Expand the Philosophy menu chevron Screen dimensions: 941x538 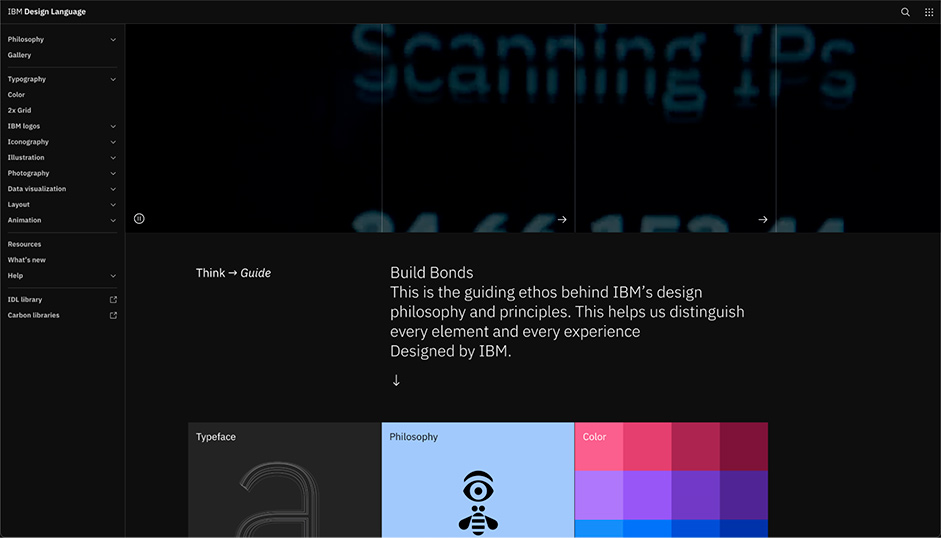[x=113, y=40]
